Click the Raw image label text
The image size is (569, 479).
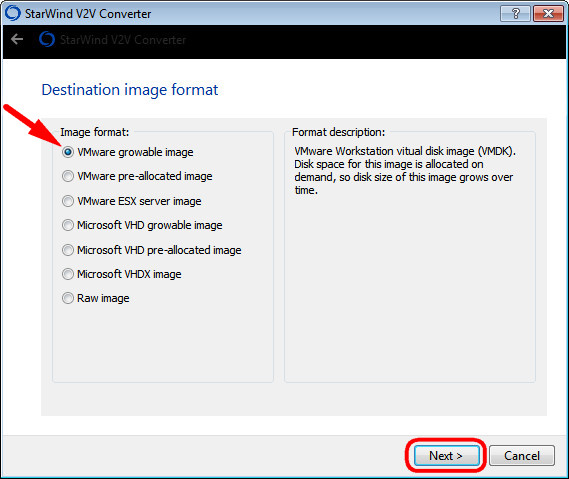103,298
